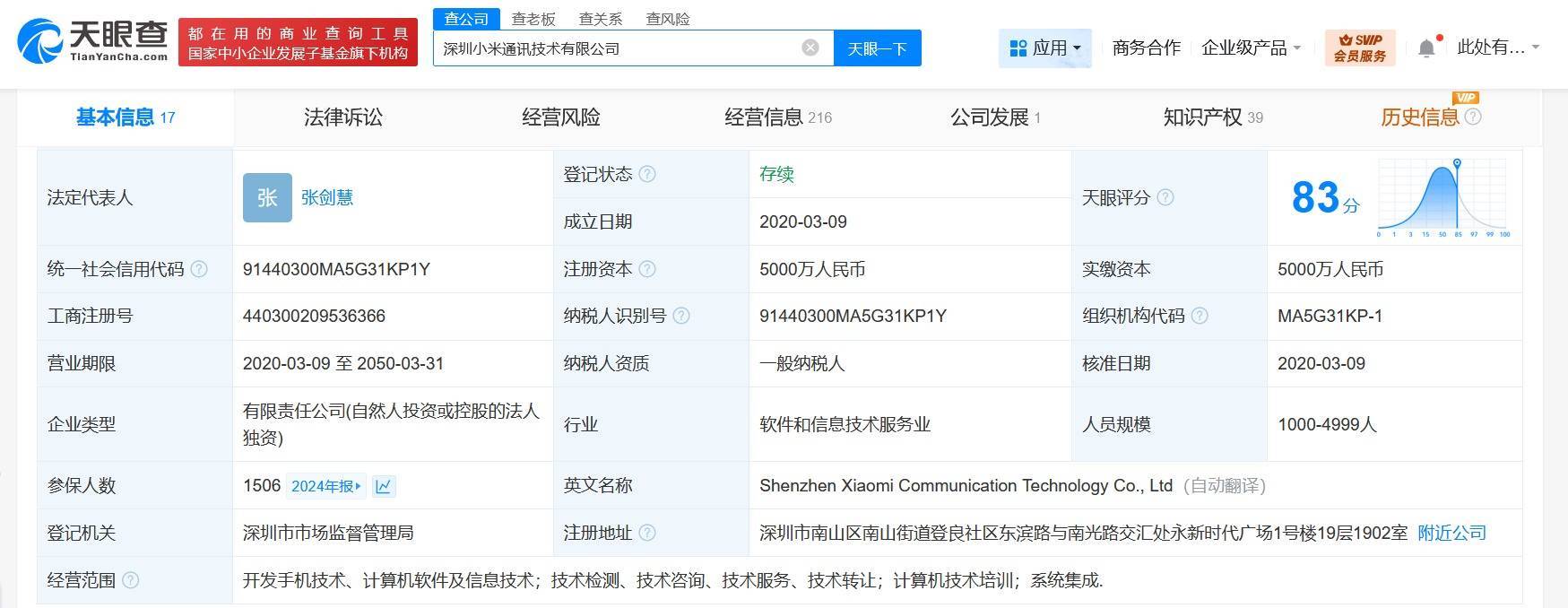The image size is (1568, 608).
Task: Open the 2024年报 year selector
Action: click(x=326, y=486)
